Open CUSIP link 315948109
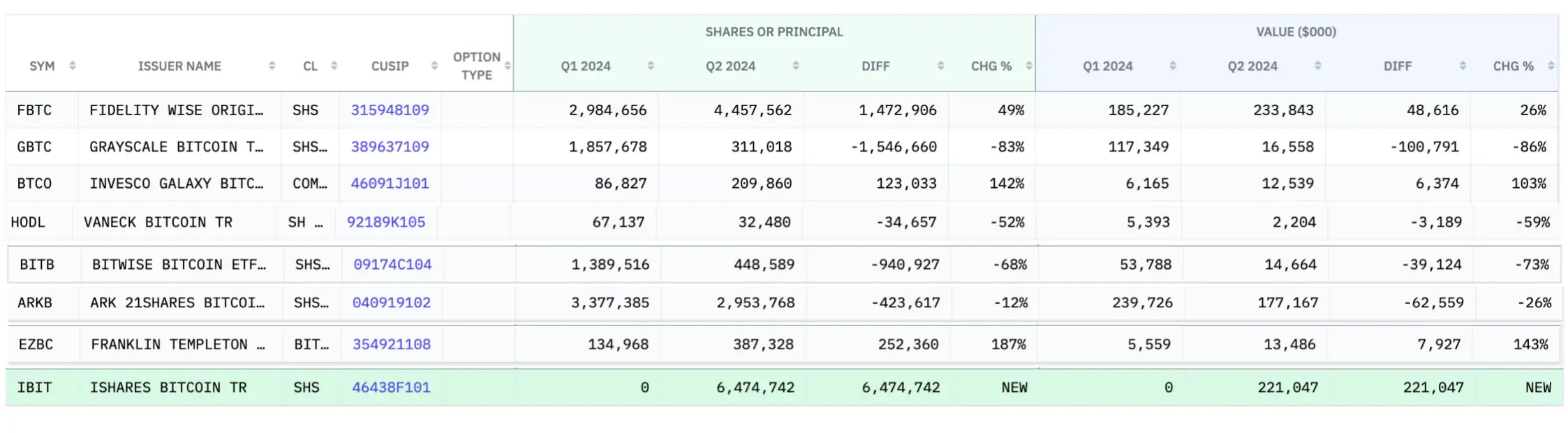This screenshot has width=1568, height=433. coord(390,110)
